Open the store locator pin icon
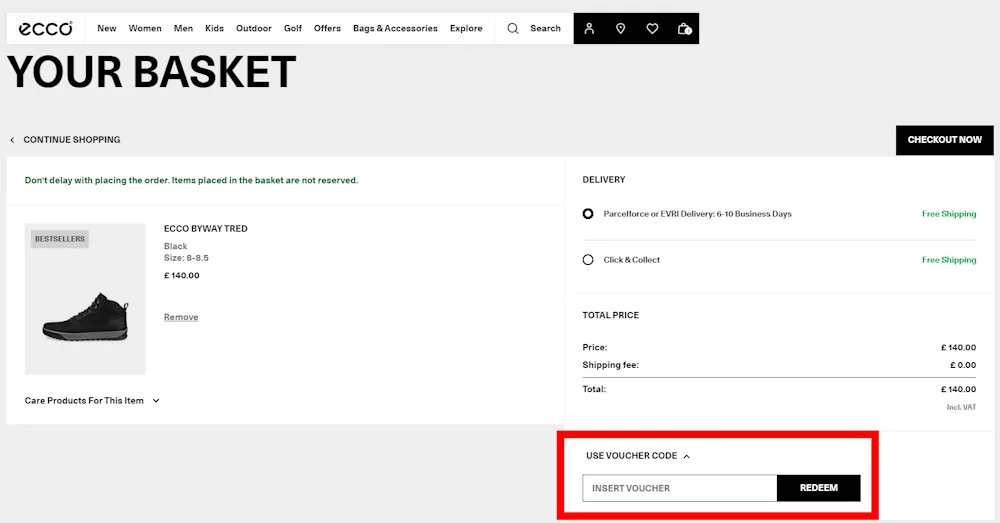This screenshot has width=1000, height=523. pyautogui.click(x=621, y=28)
